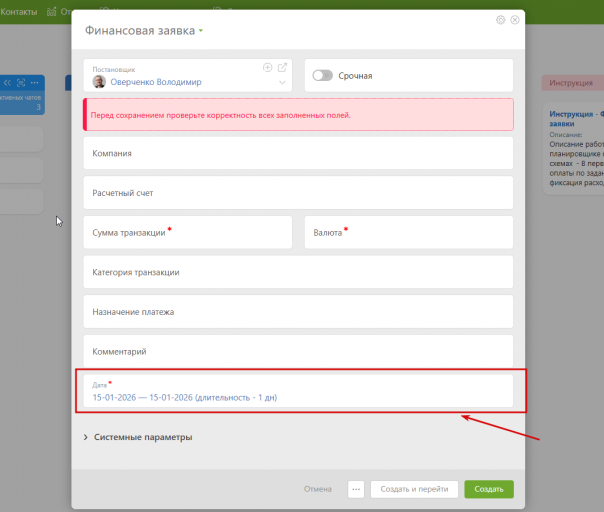Click Оверченко Володимир avatar photo

[x=99, y=82]
